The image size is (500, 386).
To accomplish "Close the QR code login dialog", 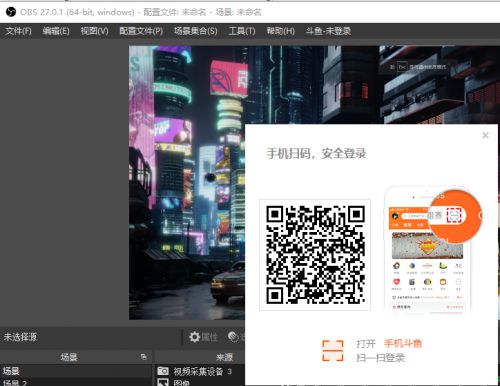I will (x=485, y=135).
